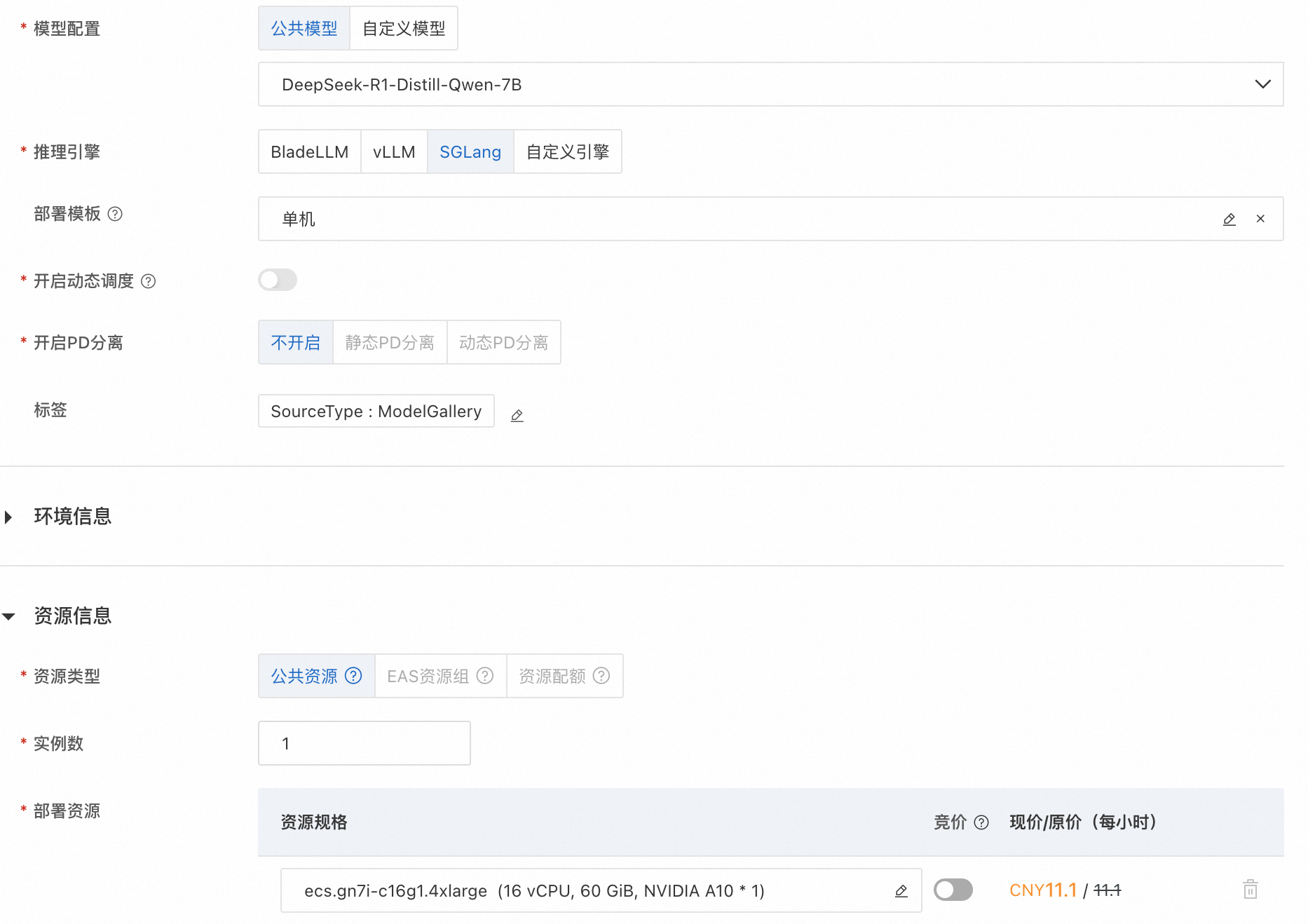The height and width of the screenshot is (924, 1308).
Task: Select 自定义模型 option
Action: [x=404, y=29]
